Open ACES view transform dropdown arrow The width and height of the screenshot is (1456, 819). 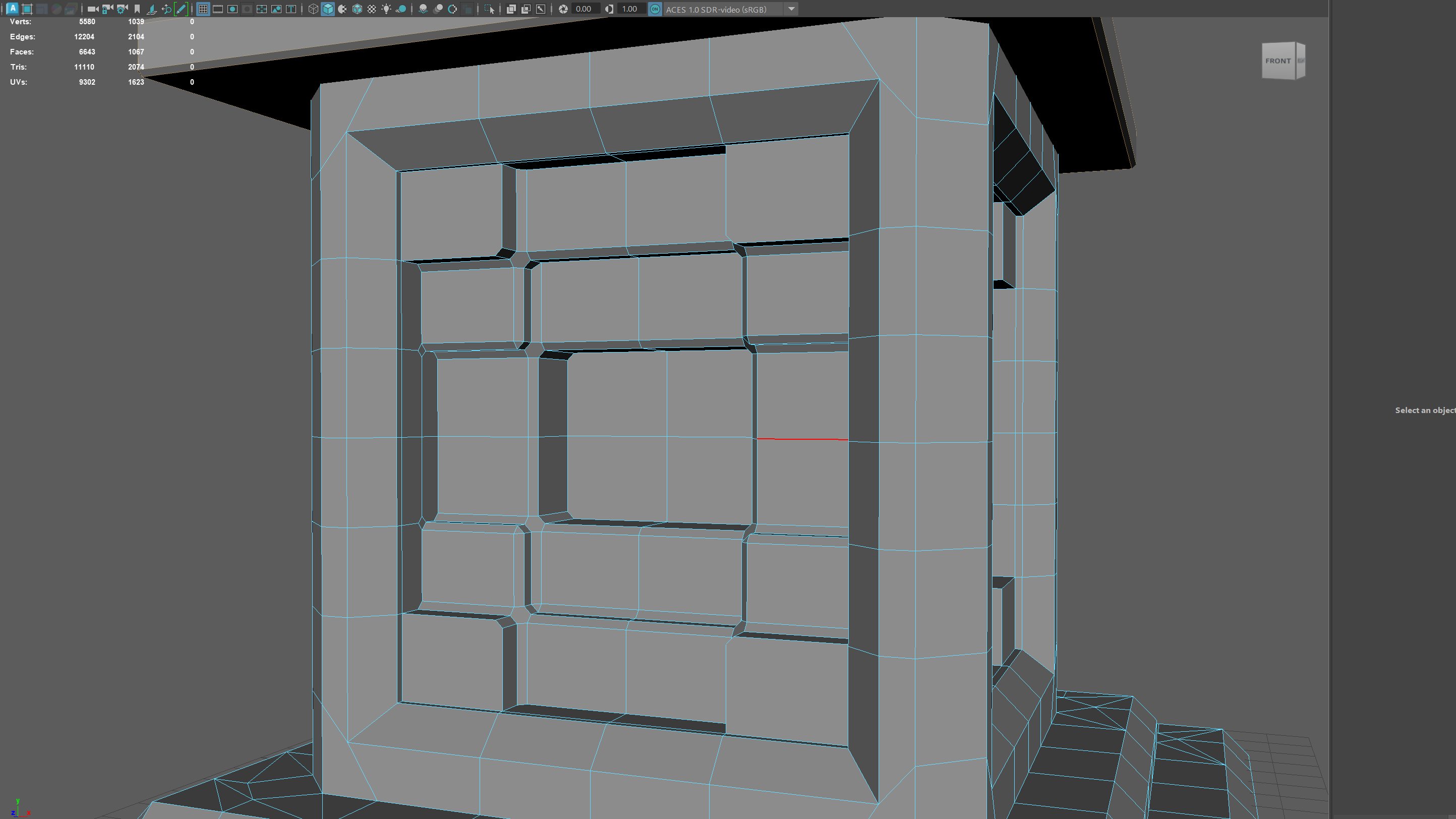point(791,9)
